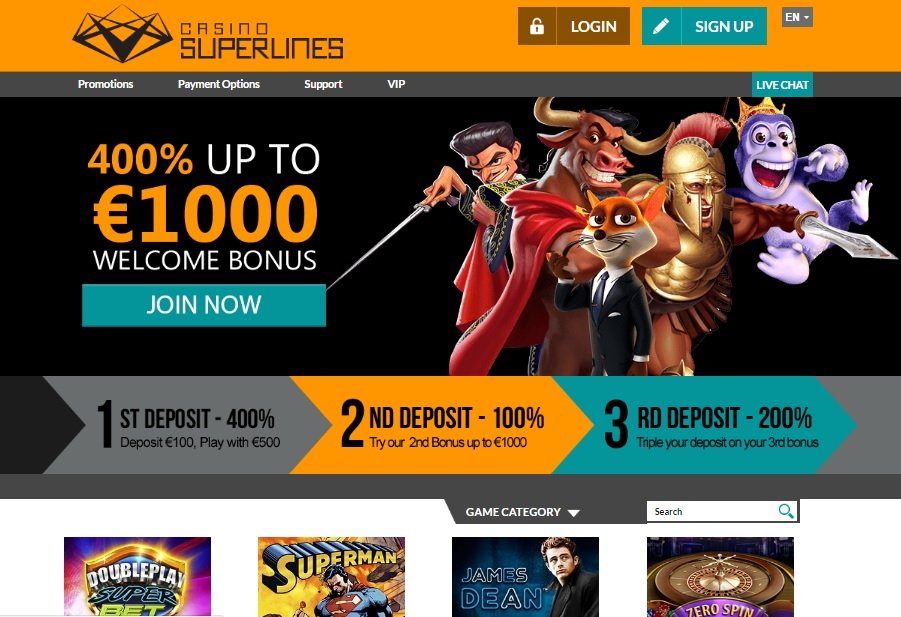The width and height of the screenshot is (901, 617).
Task: Open the Promotions menu item
Action: [x=105, y=84]
